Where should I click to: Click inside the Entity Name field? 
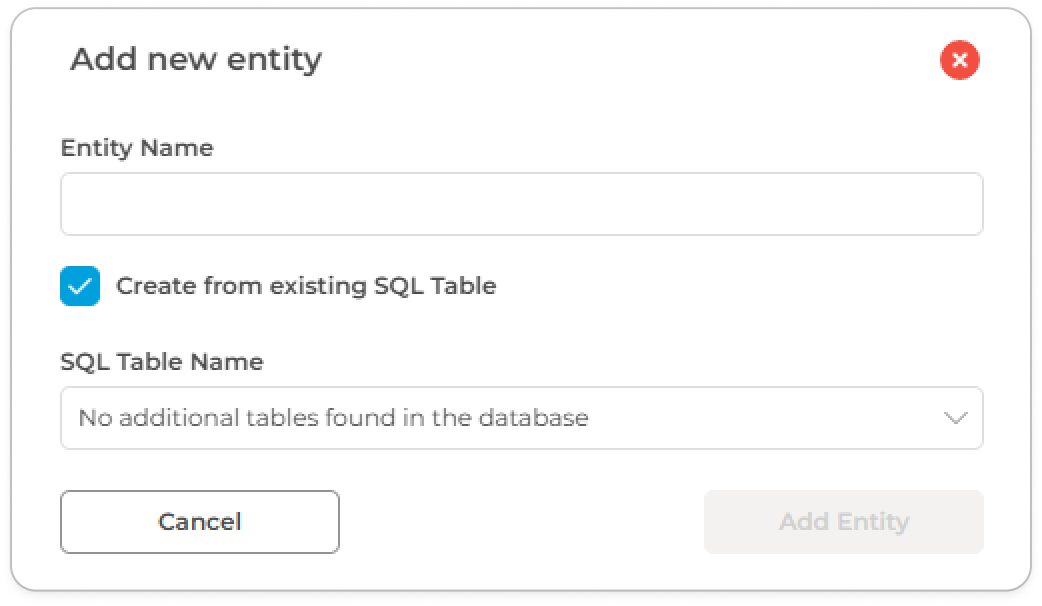coord(521,204)
